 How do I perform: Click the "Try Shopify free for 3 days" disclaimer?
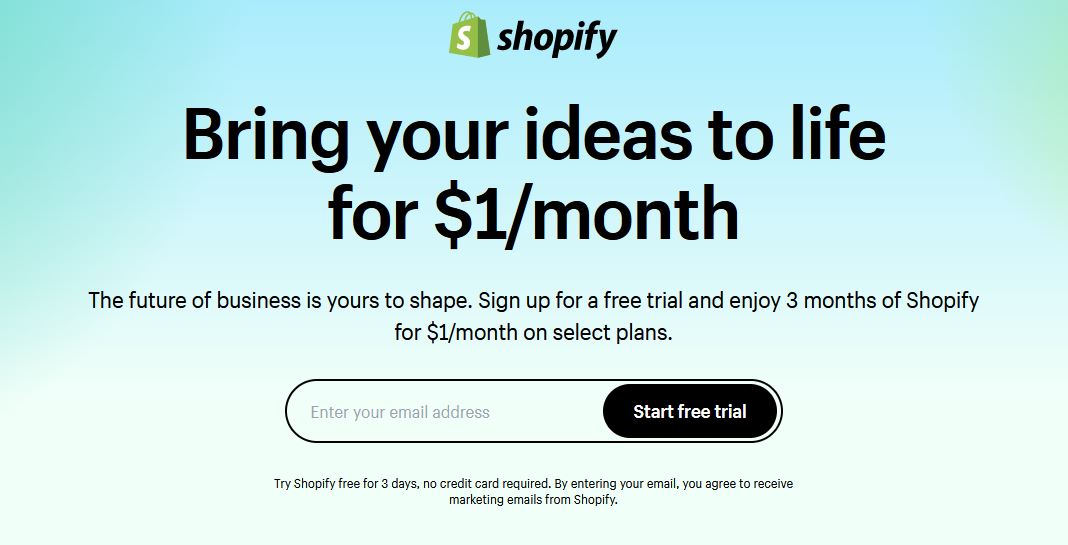[533, 484]
